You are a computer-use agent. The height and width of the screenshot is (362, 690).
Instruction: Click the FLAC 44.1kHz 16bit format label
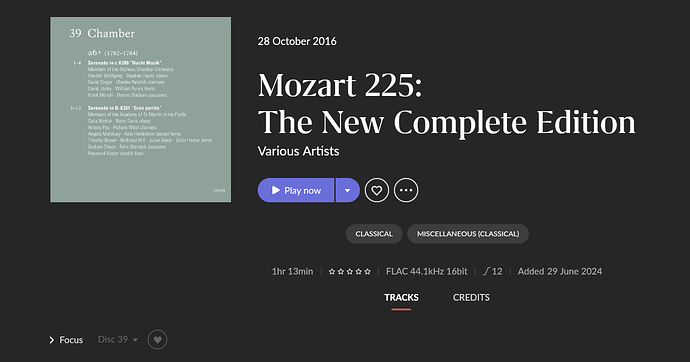point(426,271)
